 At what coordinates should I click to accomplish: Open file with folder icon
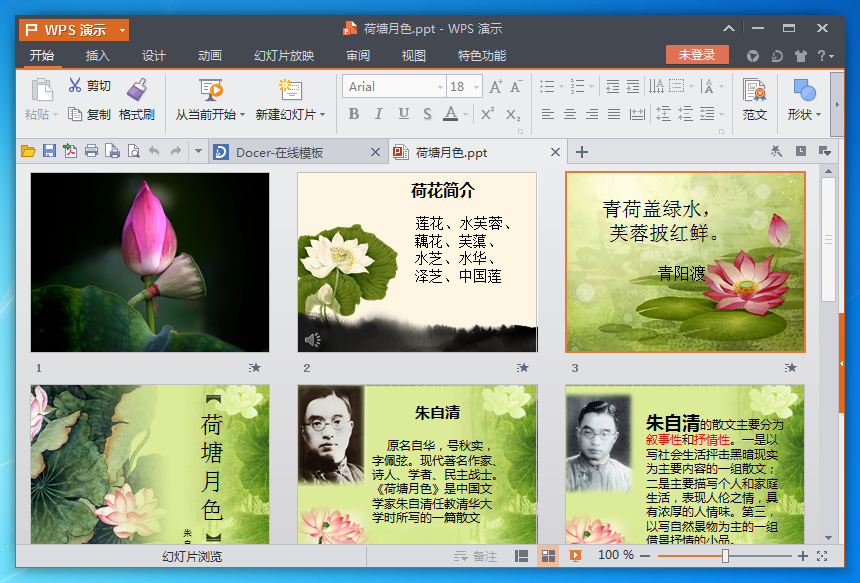click(28, 151)
